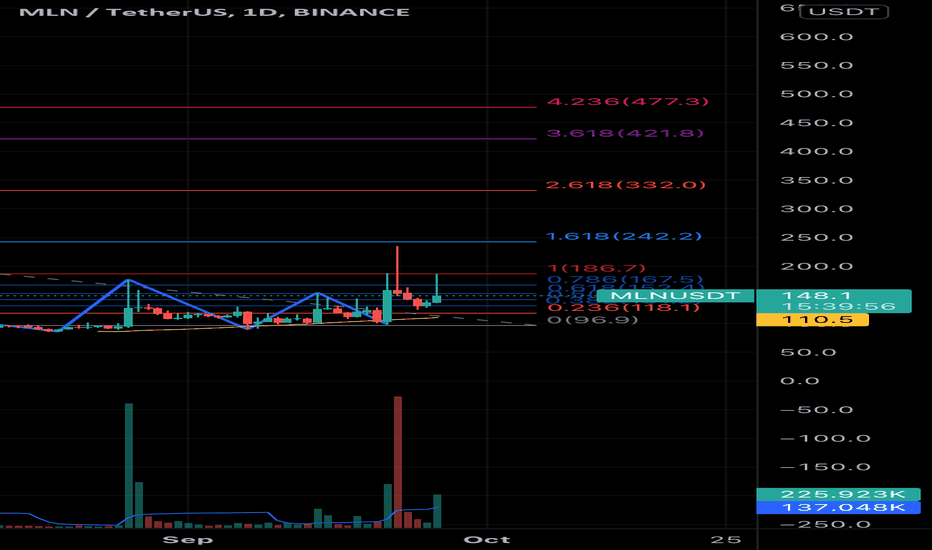
Task: Click the 550.0 price axis label
Action: [x=817, y=65]
